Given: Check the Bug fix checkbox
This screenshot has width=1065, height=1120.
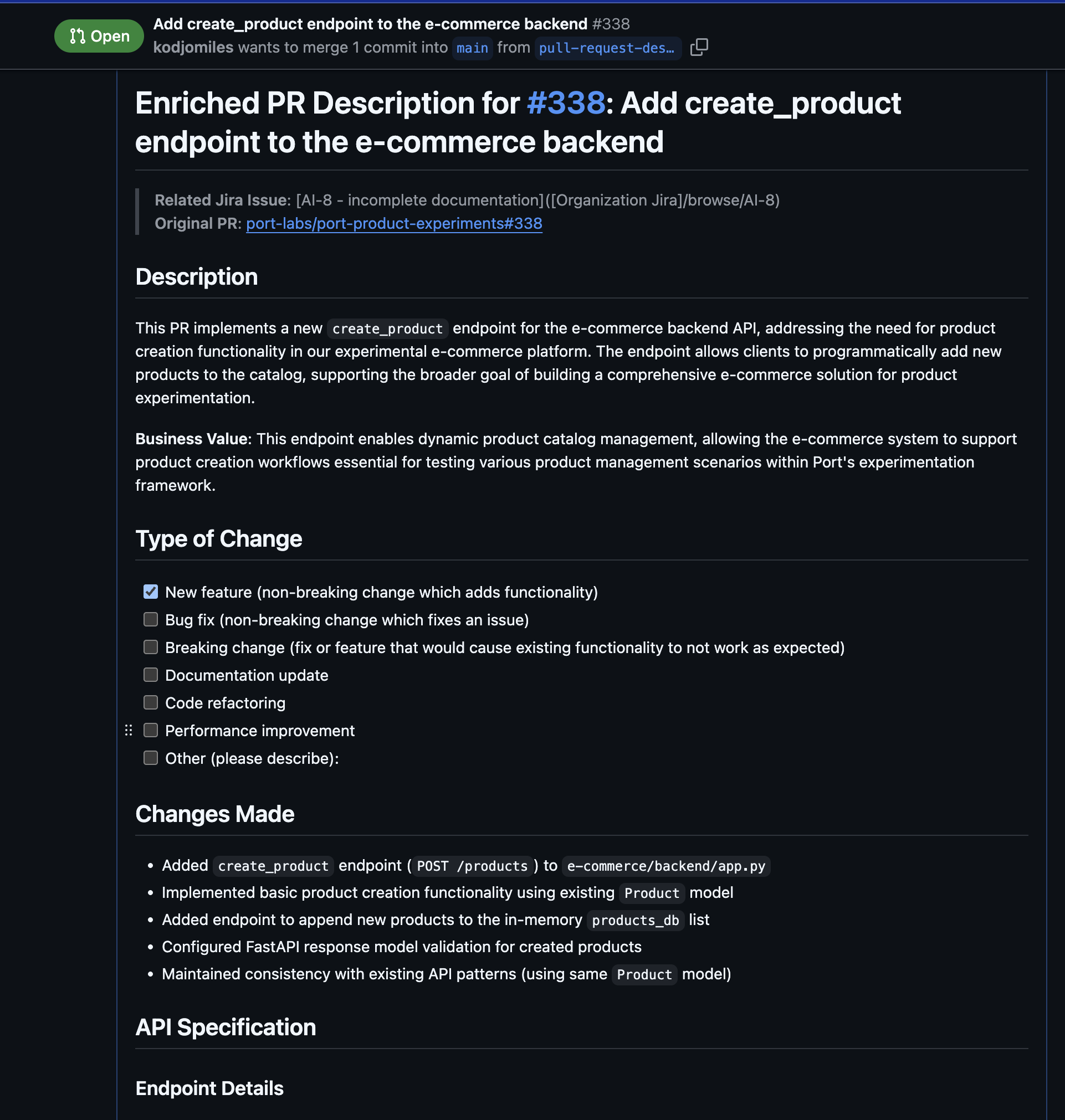Looking at the screenshot, I should pos(150,619).
